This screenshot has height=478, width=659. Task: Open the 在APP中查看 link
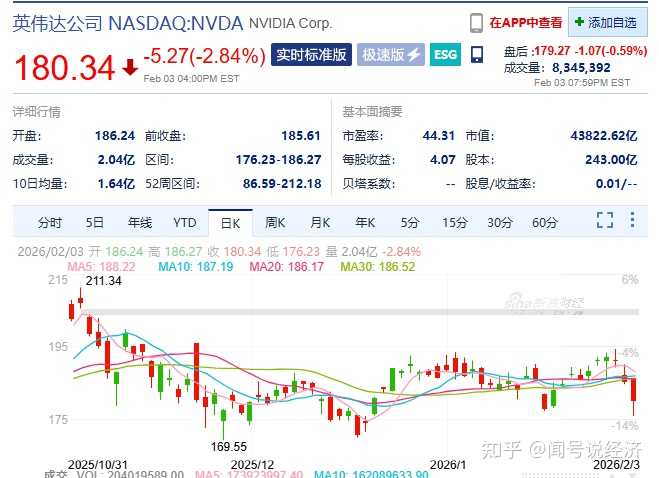click(x=525, y=23)
